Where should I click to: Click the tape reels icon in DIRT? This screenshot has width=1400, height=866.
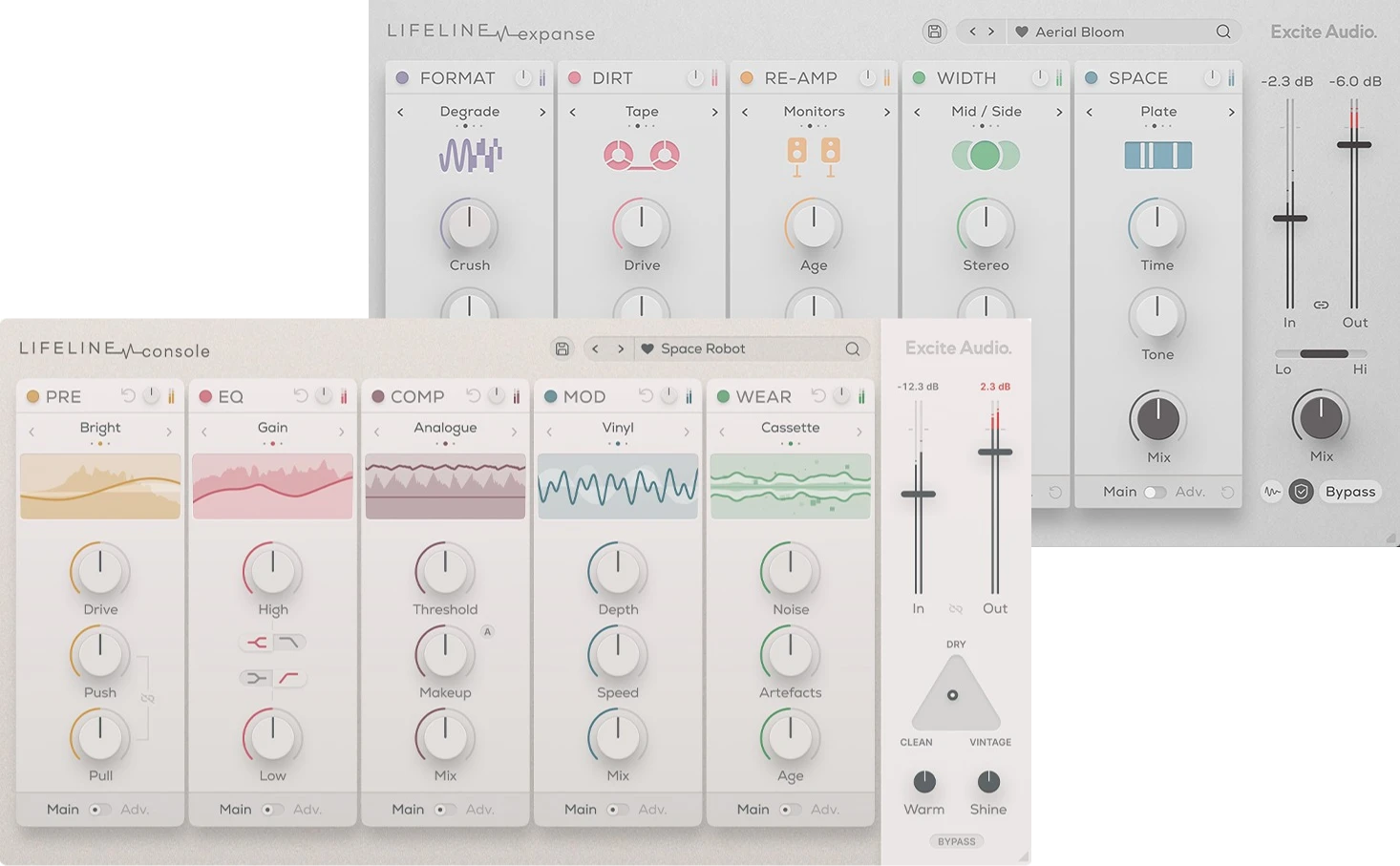(641, 155)
